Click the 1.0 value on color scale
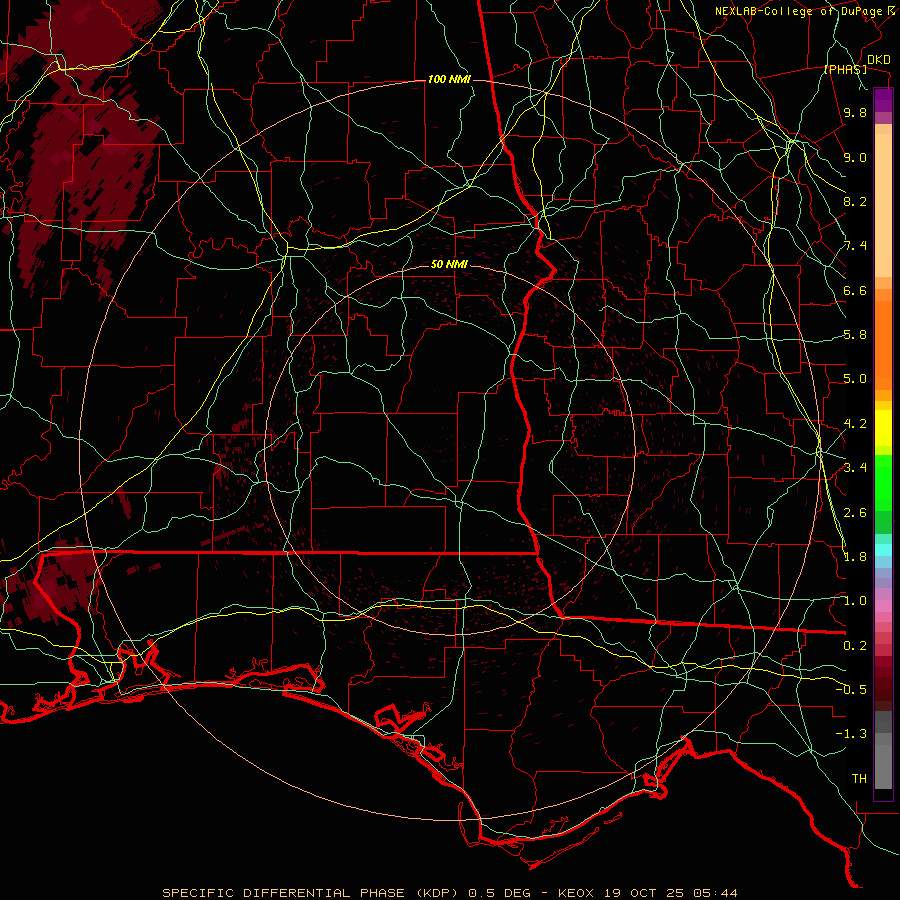Viewport: 900px width, 900px height. pyautogui.click(x=855, y=601)
